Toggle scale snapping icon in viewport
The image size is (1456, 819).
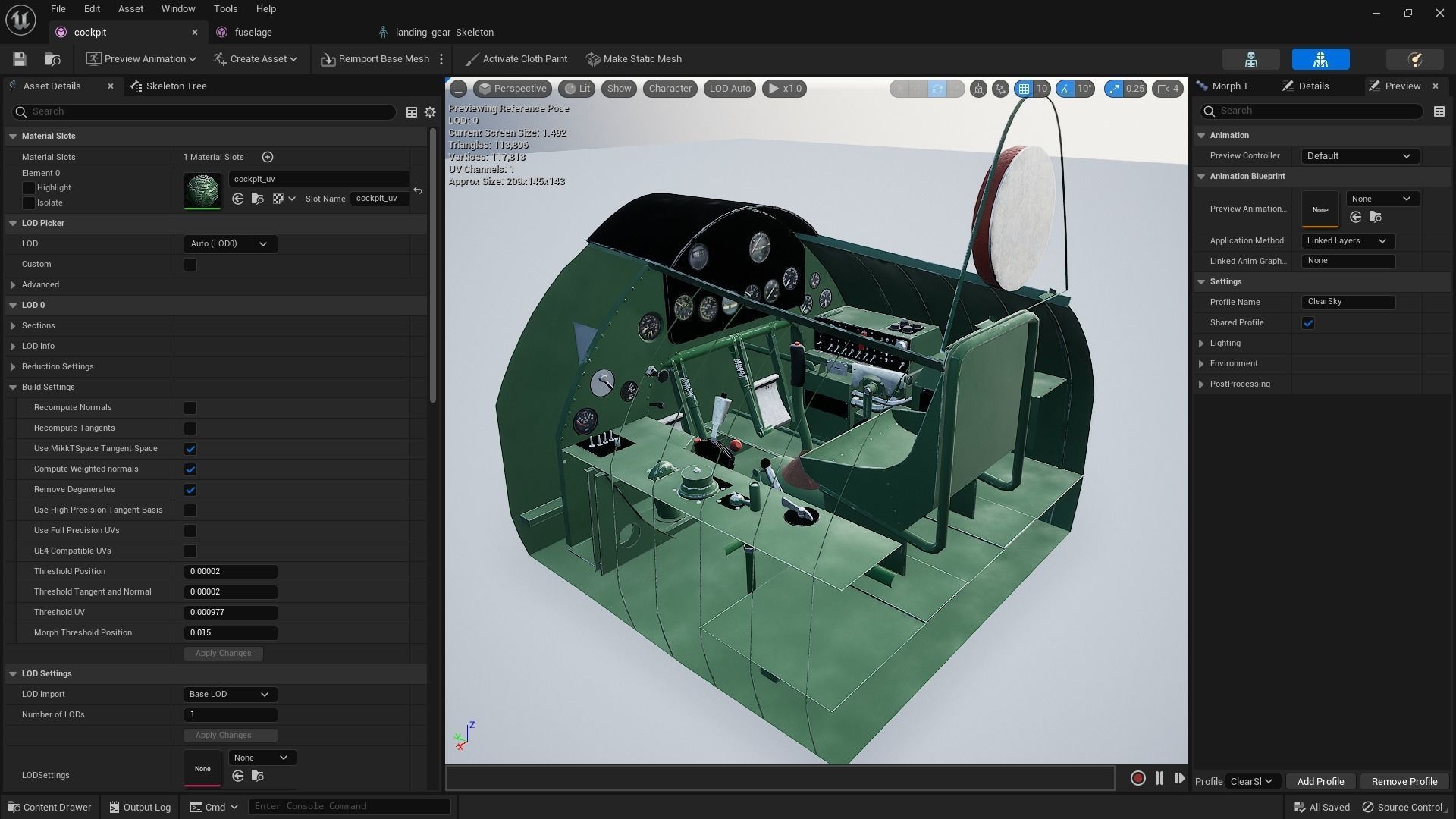click(x=1113, y=89)
